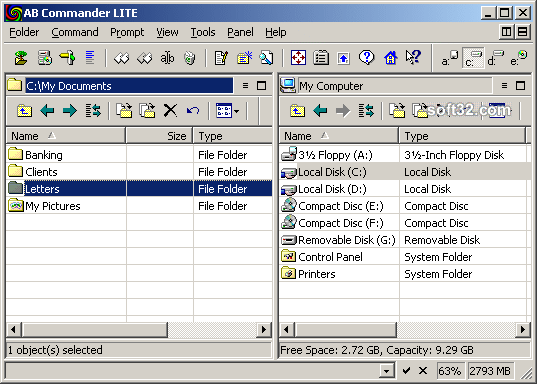Sort left panel by Name column
The height and width of the screenshot is (384, 537).
click(x=66, y=136)
